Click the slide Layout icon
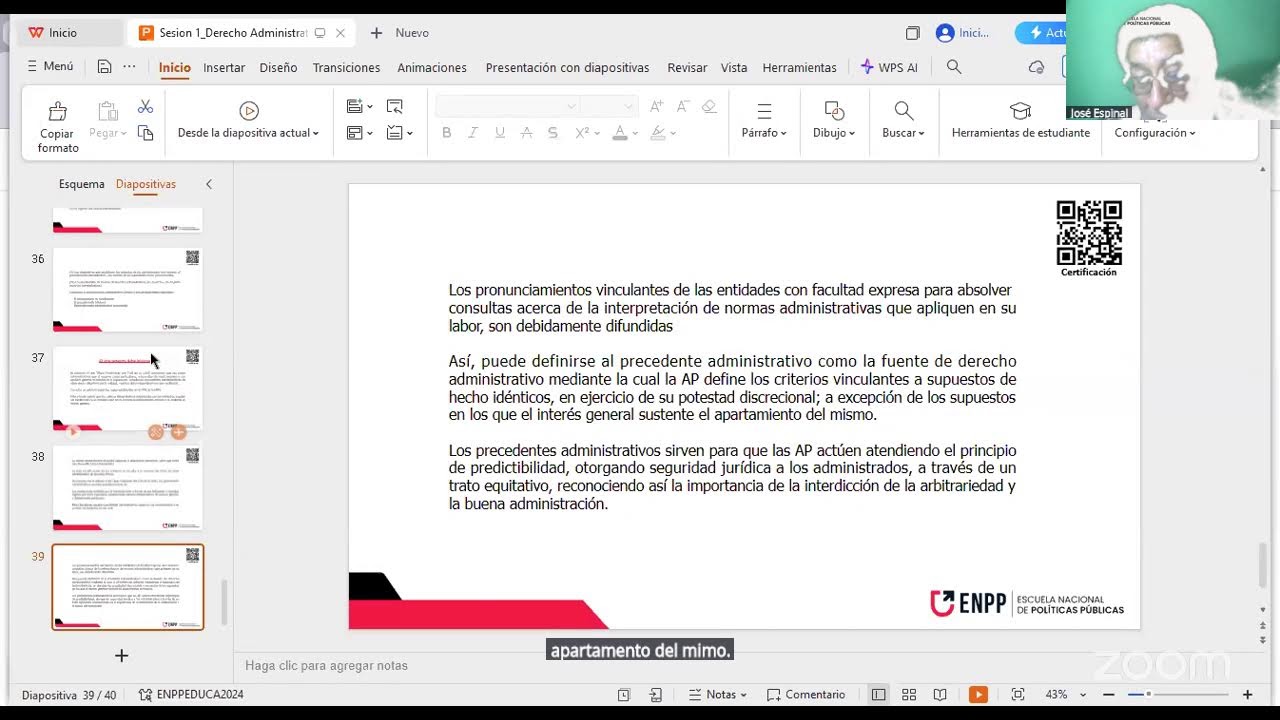Viewport: 1280px width, 720px height. [355, 133]
